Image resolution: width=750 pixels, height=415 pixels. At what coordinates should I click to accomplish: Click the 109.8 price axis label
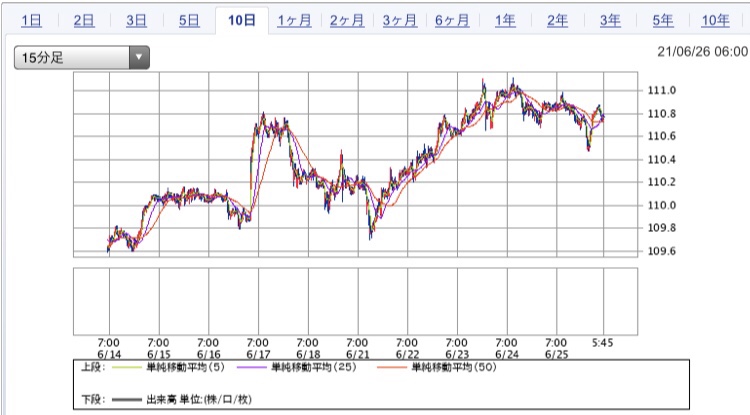(x=662, y=228)
